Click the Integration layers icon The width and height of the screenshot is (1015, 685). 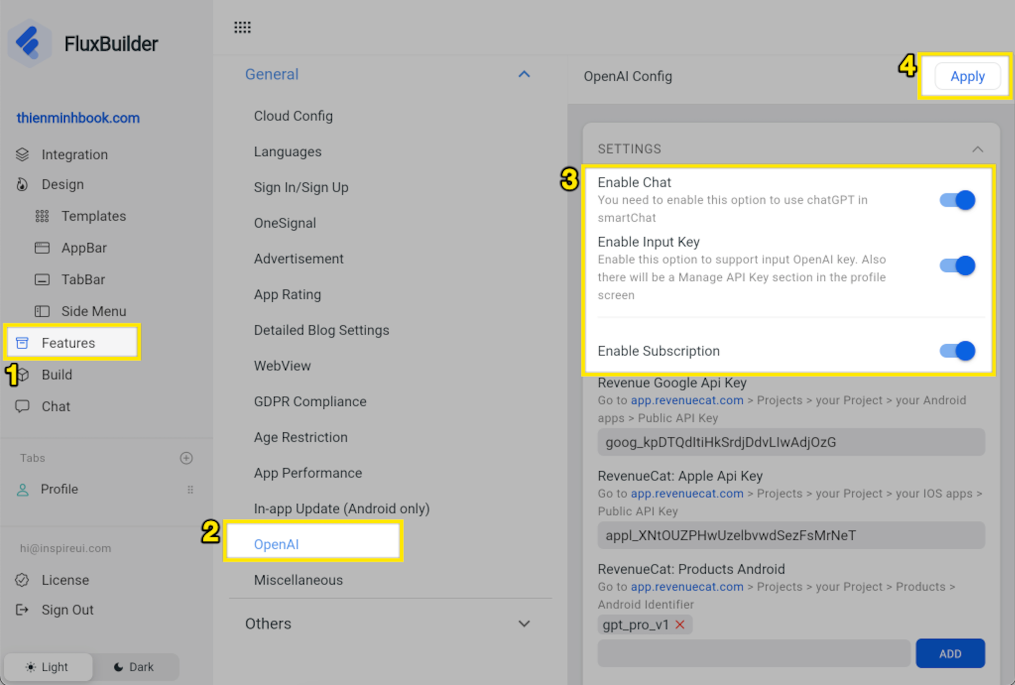[22, 155]
